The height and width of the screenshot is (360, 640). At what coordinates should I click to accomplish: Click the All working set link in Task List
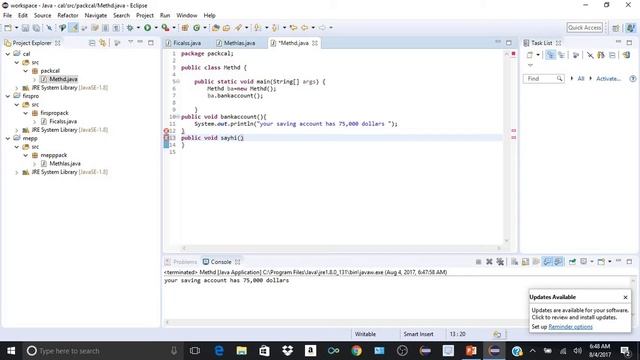coord(580,78)
